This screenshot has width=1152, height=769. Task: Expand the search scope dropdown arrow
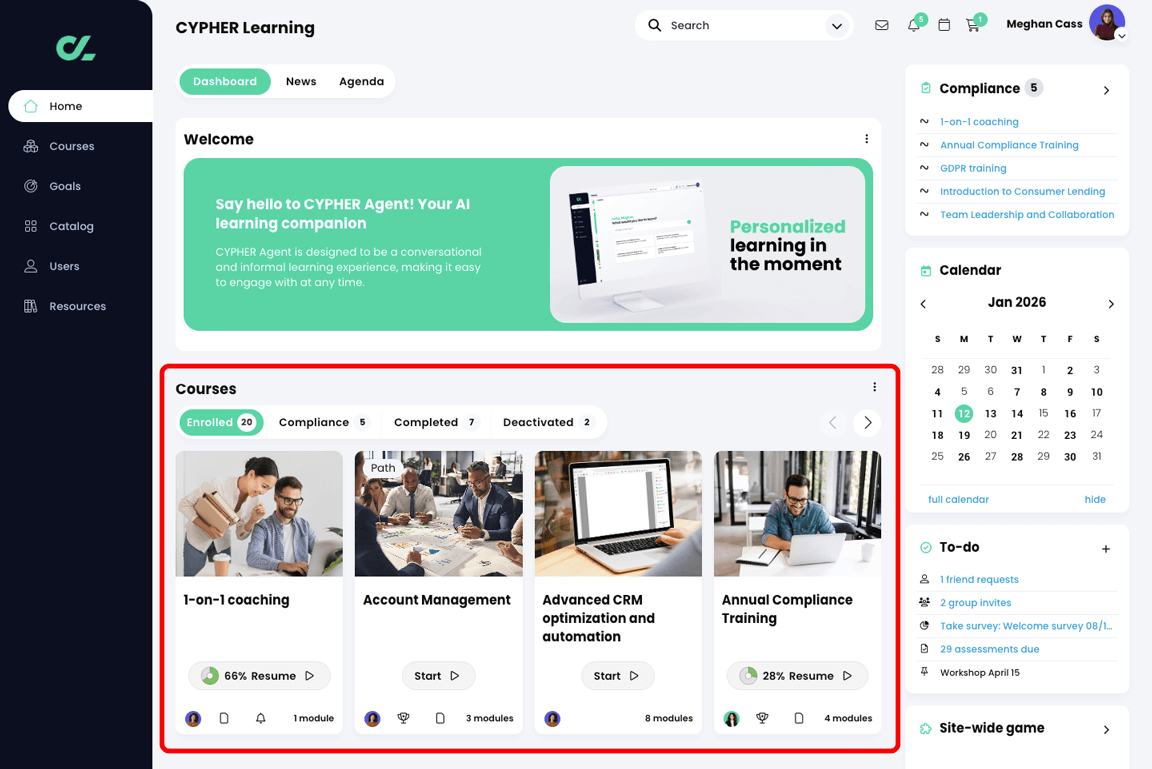click(x=837, y=25)
